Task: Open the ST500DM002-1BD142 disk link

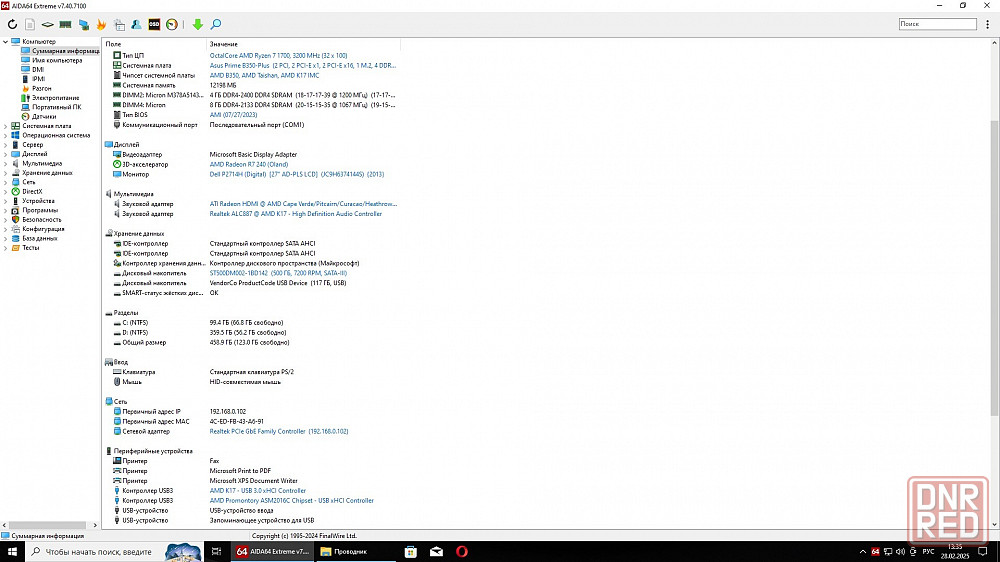Action: [x=278, y=273]
